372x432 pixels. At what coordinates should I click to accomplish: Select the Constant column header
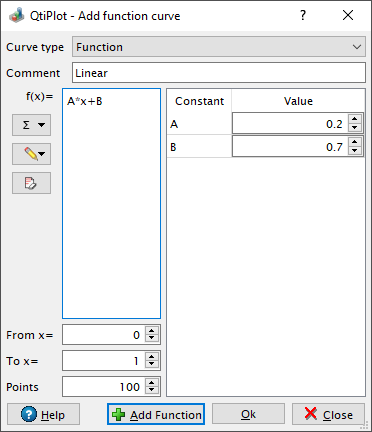[199, 101]
